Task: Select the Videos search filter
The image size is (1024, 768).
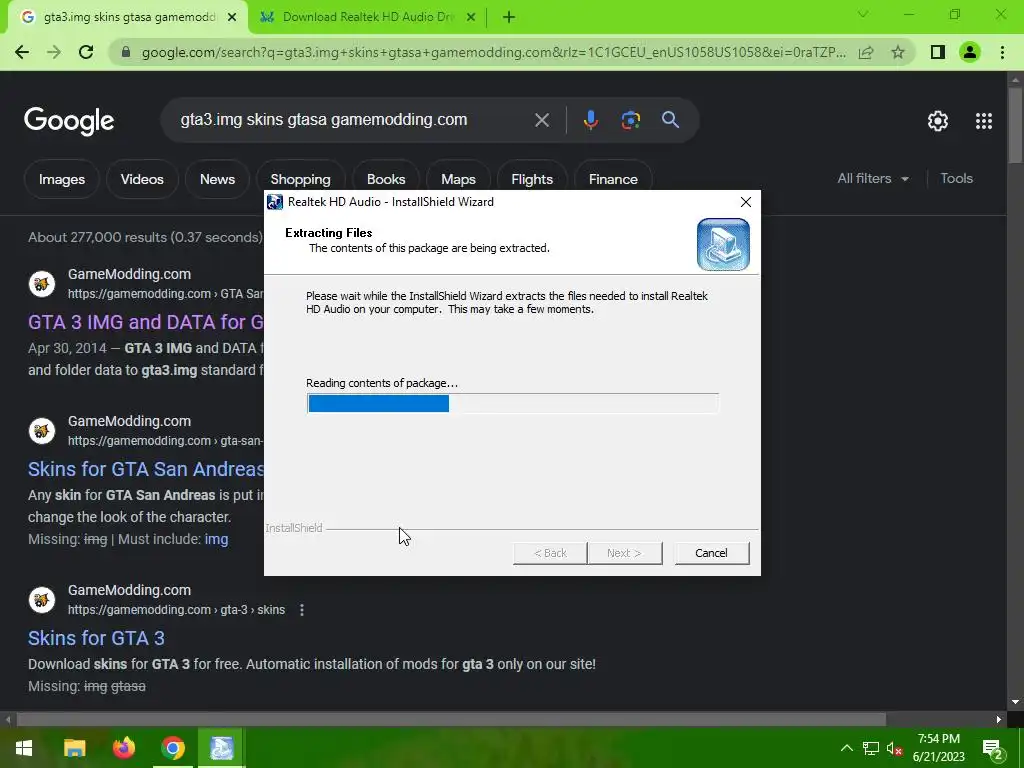Action: [x=142, y=179]
